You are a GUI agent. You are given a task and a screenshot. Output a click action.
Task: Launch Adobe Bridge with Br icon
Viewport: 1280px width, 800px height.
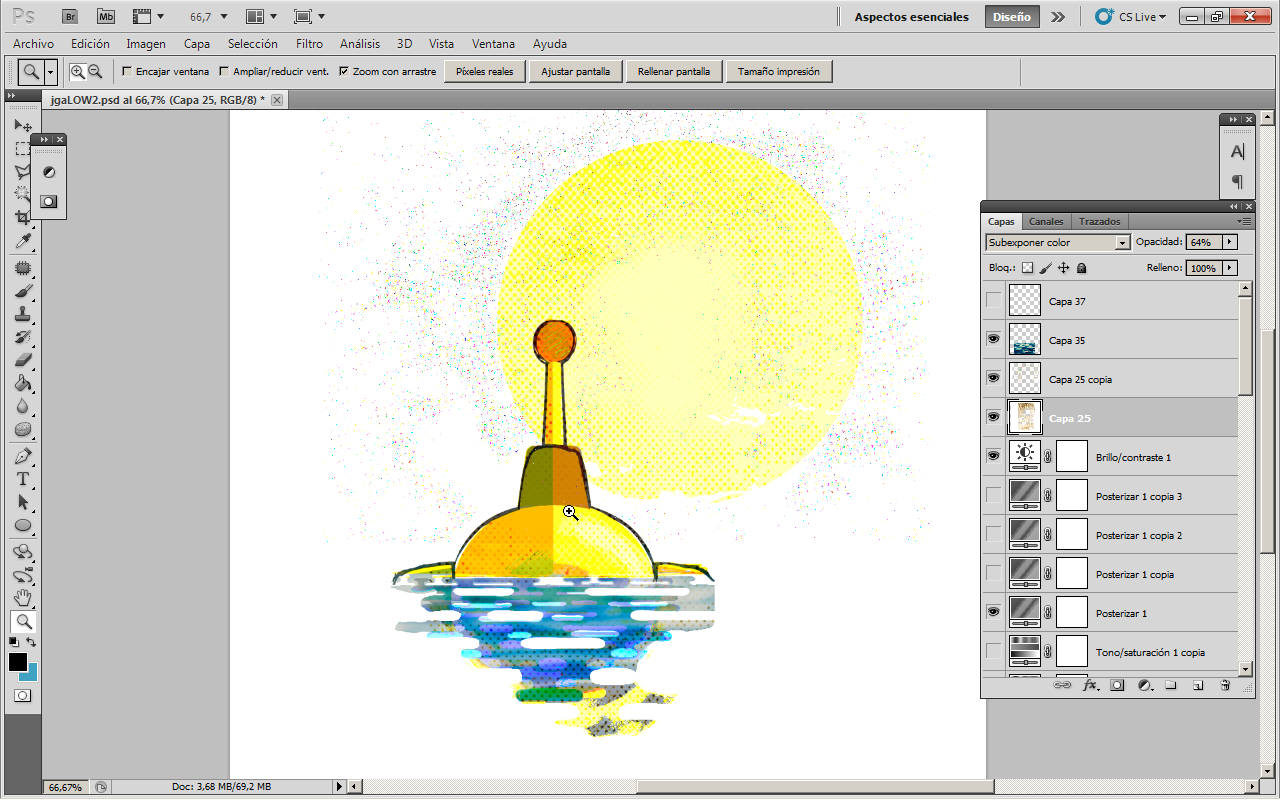[69, 16]
